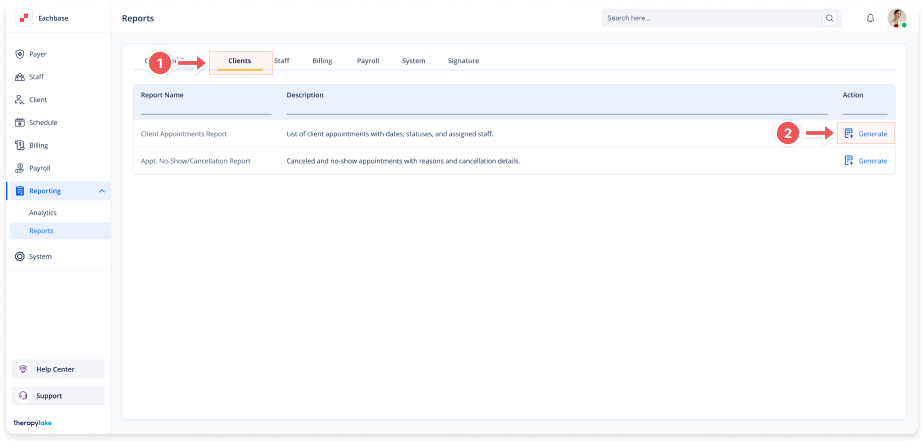Select Appt. No-Show/Cancellation Report name
Screen dimensions: 924x444
pos(196,160)
